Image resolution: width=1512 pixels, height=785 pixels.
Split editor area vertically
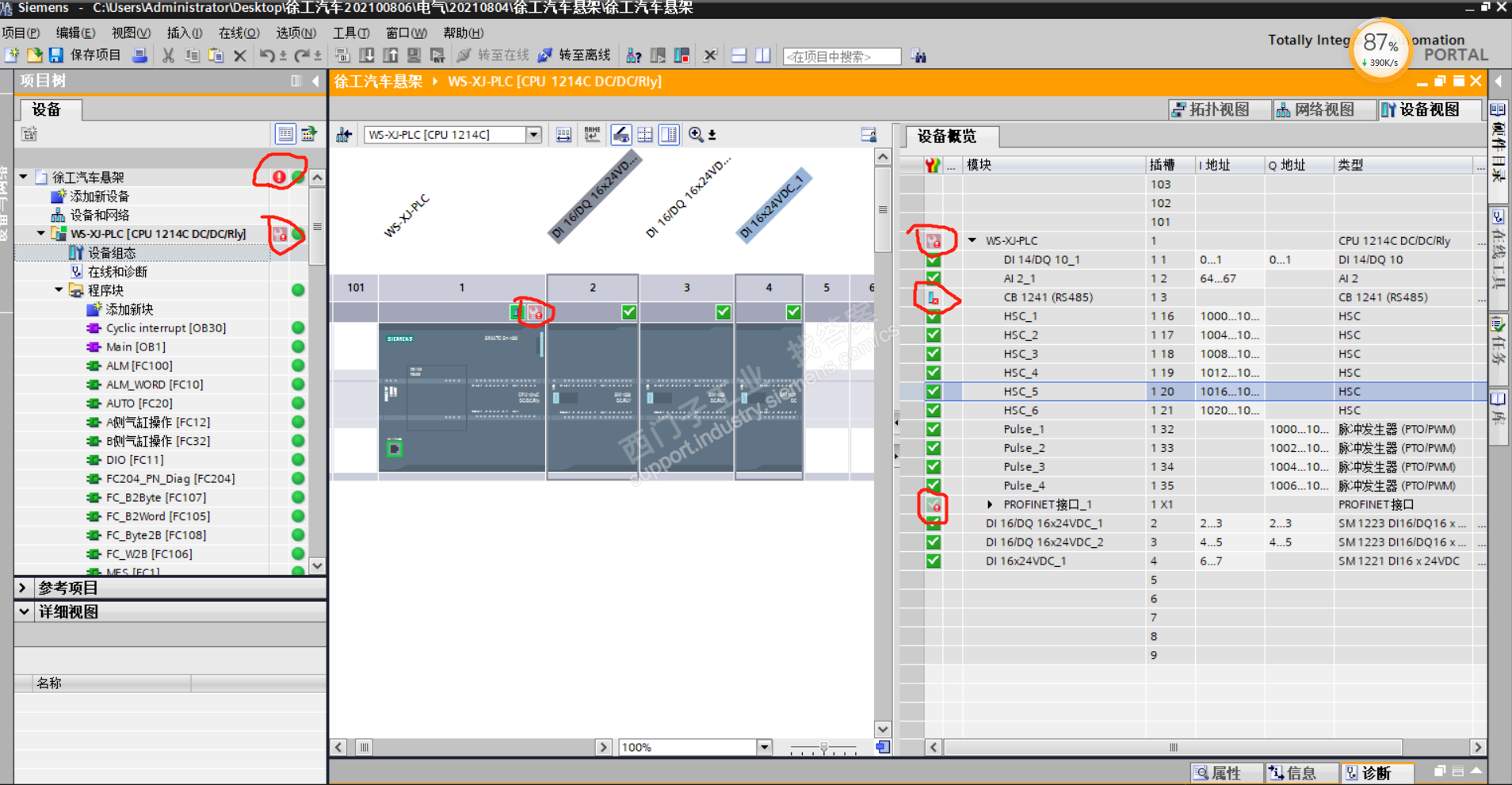(762, 56)
